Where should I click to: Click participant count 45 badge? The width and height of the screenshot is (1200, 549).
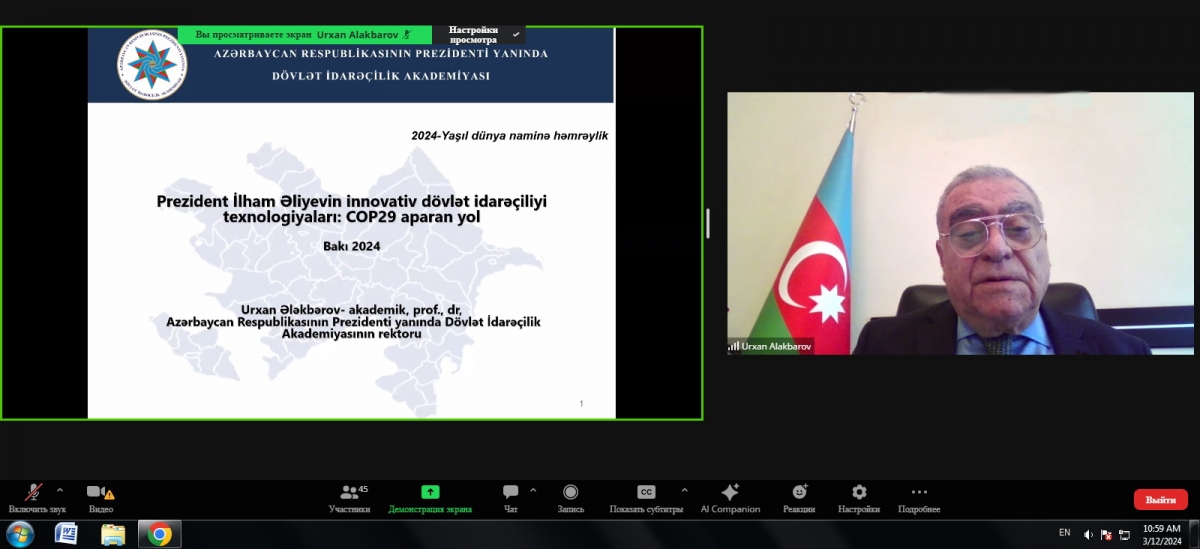pos(363,489)
